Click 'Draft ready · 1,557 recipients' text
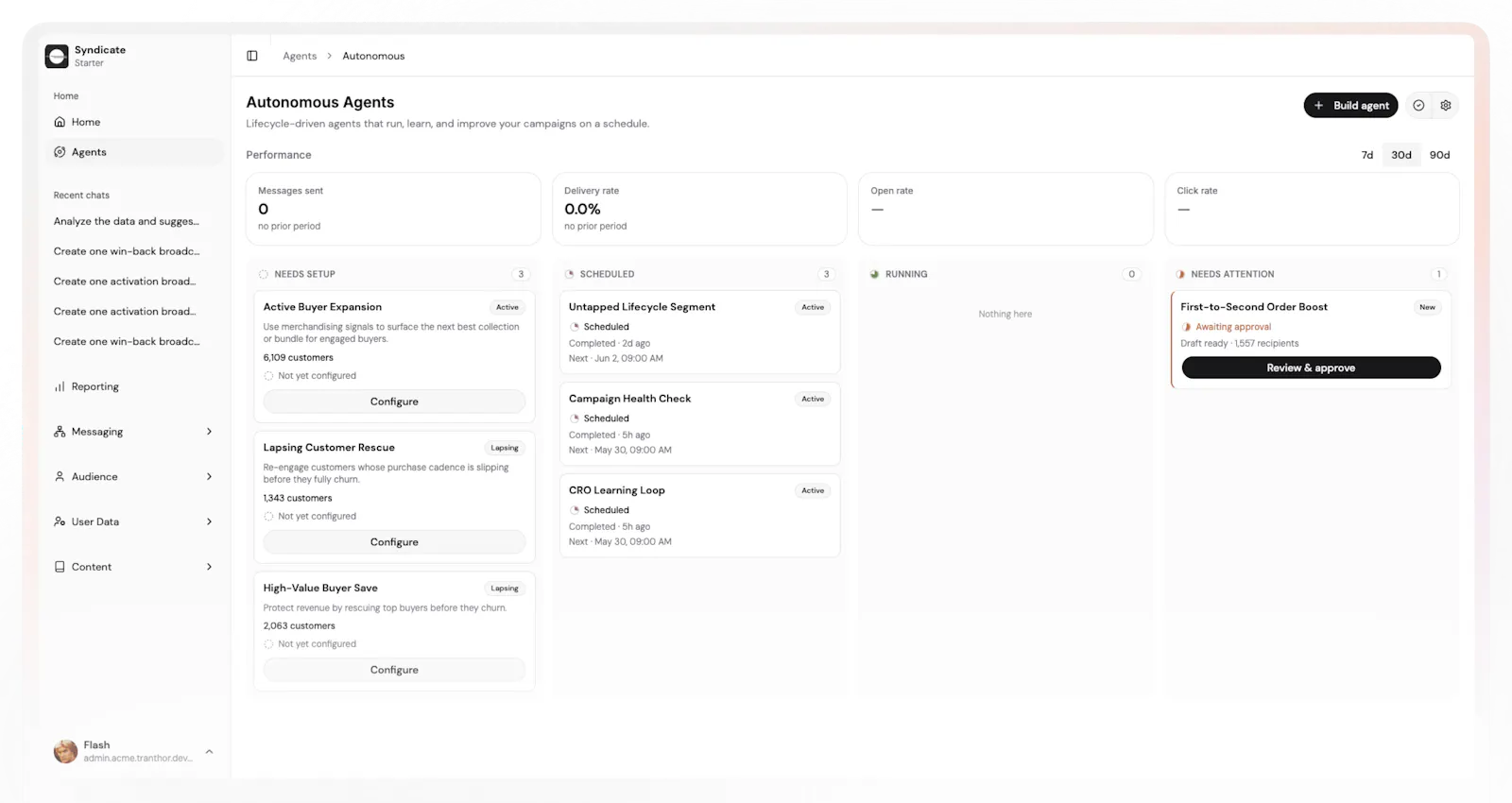Screen dimensions: 1512x803 [1240, 344]
